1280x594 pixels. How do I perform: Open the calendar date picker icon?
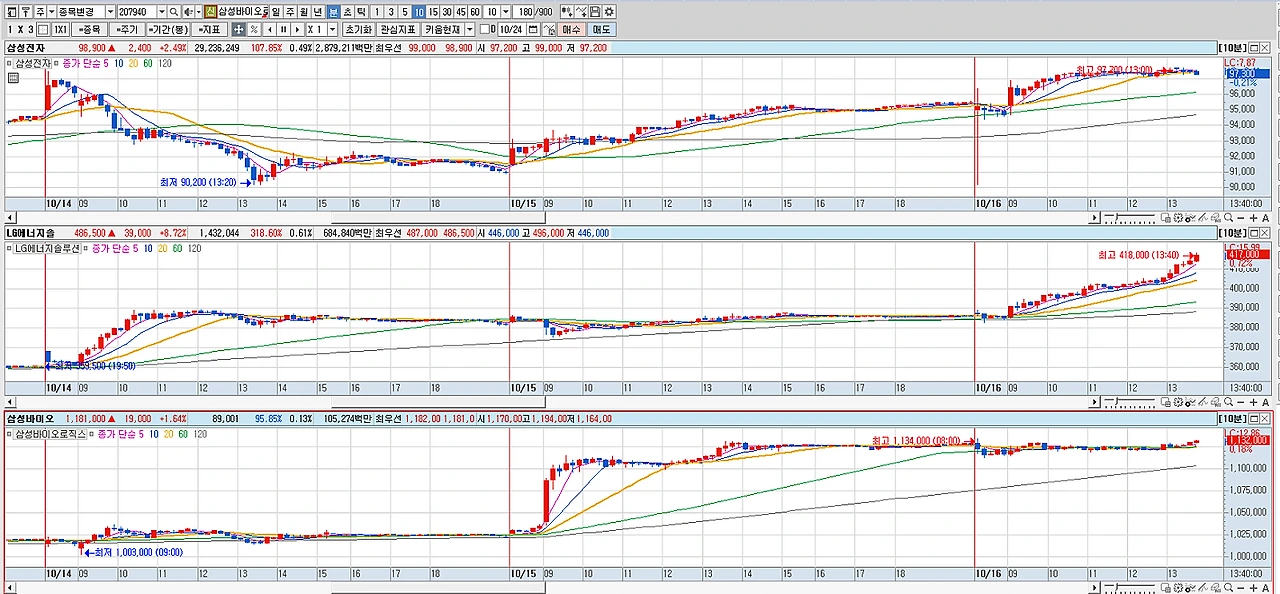tap(531, 29)
